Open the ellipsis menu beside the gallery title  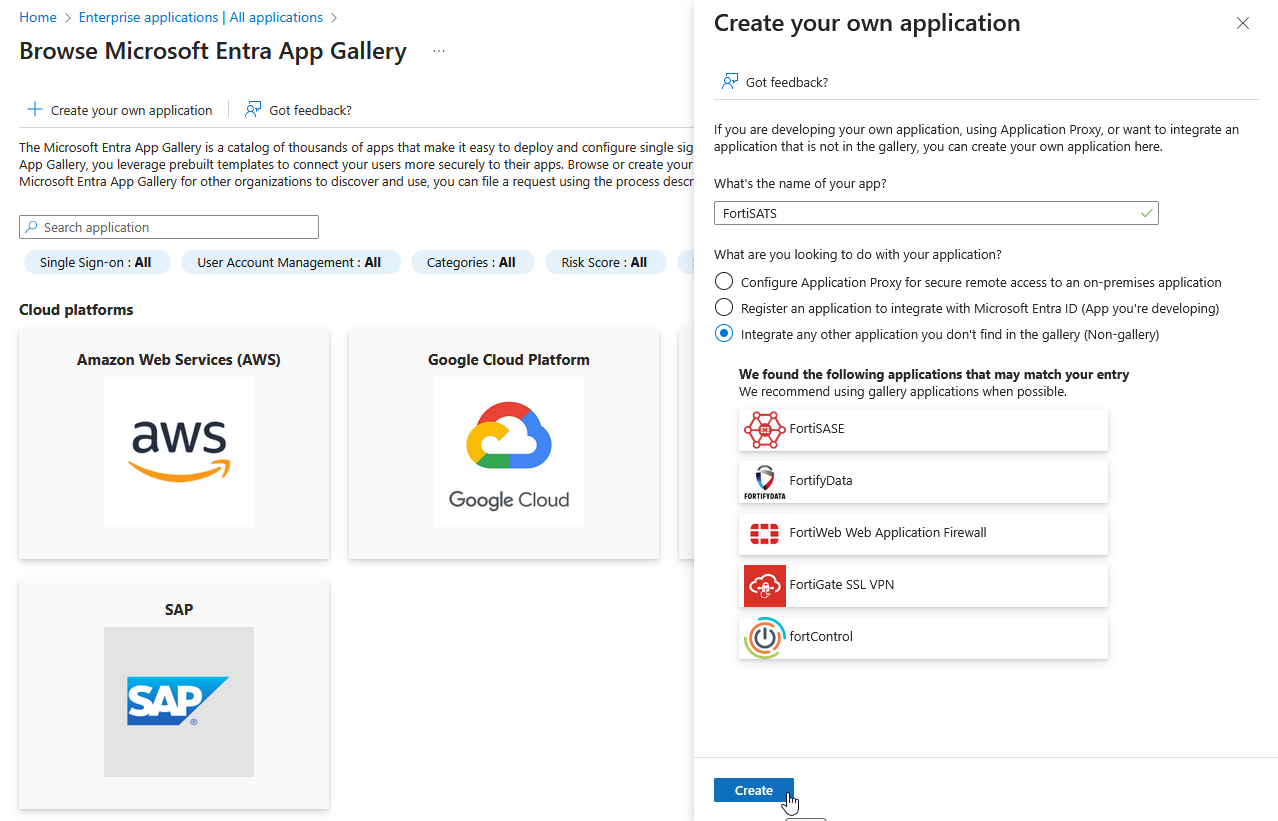(x=439, y=51)
